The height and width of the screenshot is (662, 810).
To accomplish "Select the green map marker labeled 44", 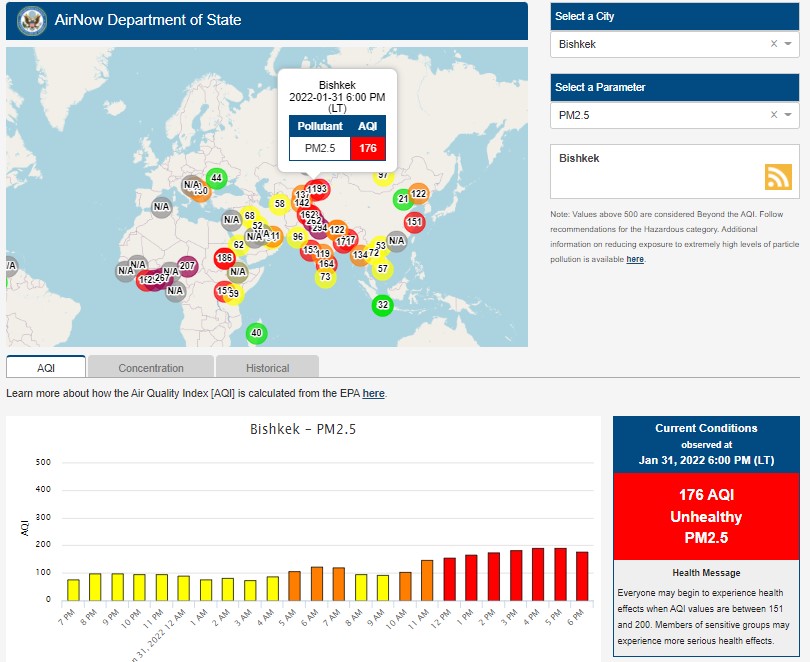I will 215,178.
